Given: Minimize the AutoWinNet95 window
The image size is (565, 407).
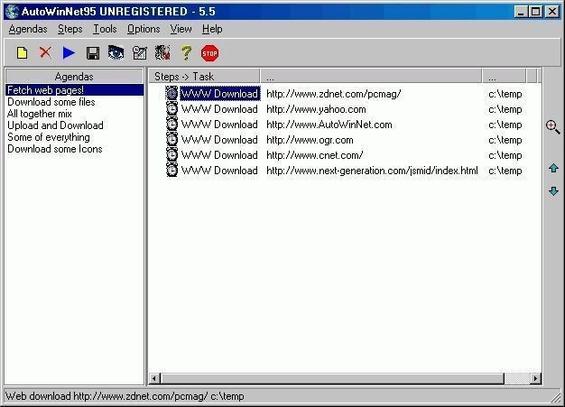Looking at the screenshot, I should 521,12.
